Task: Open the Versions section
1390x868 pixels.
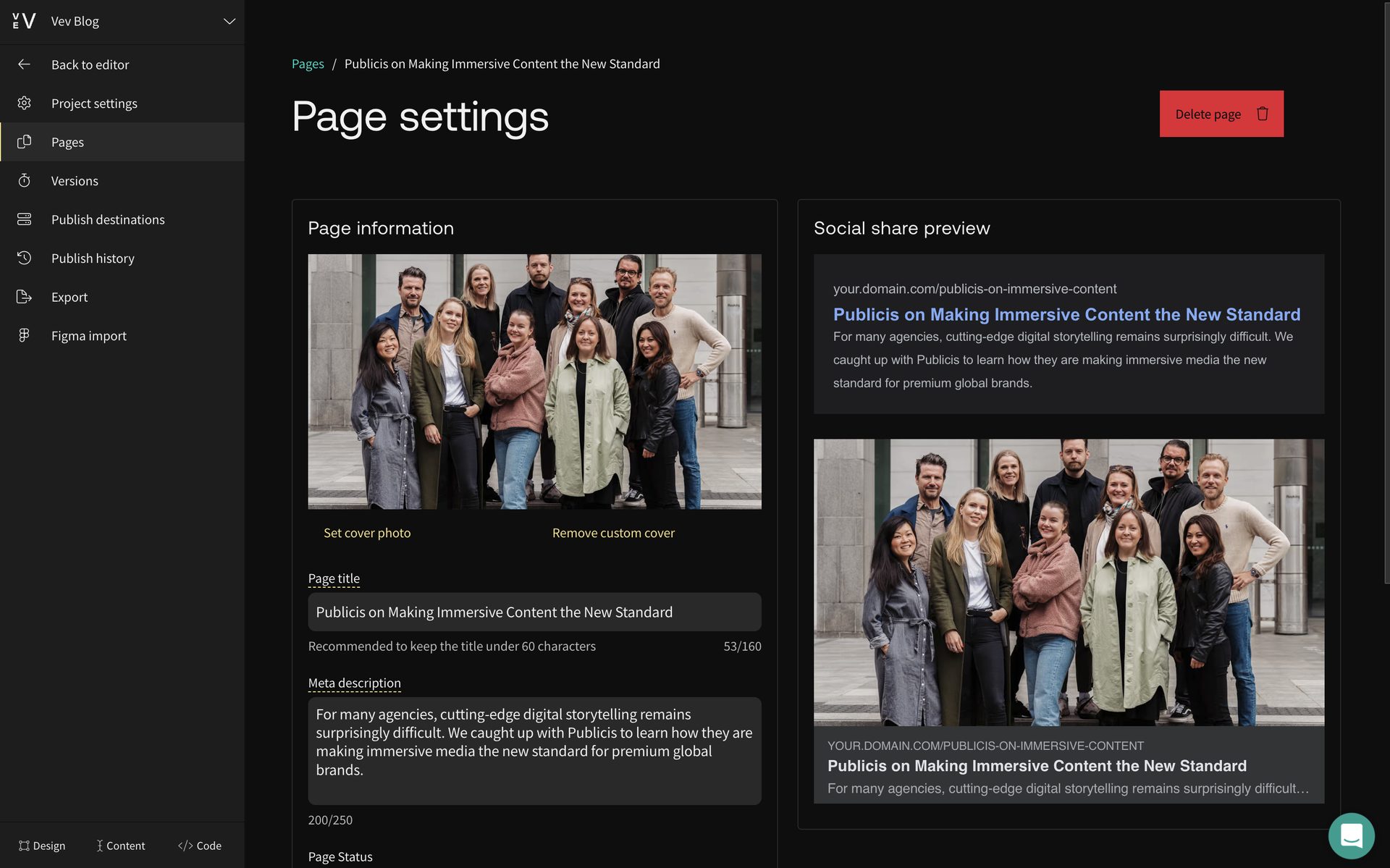Action: pyautogui.click(x=75, y=180)
